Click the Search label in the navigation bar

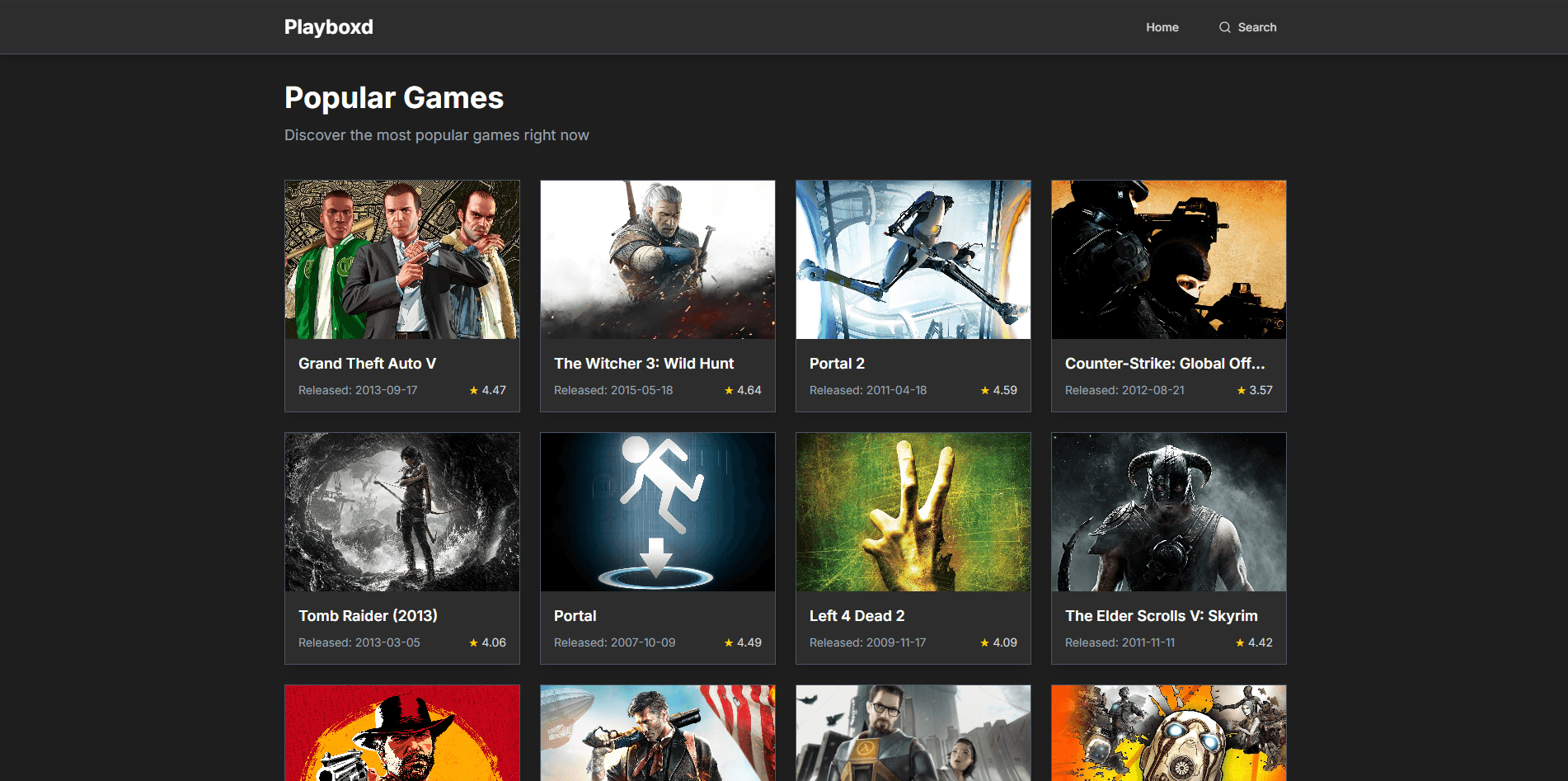[1257, 26]
